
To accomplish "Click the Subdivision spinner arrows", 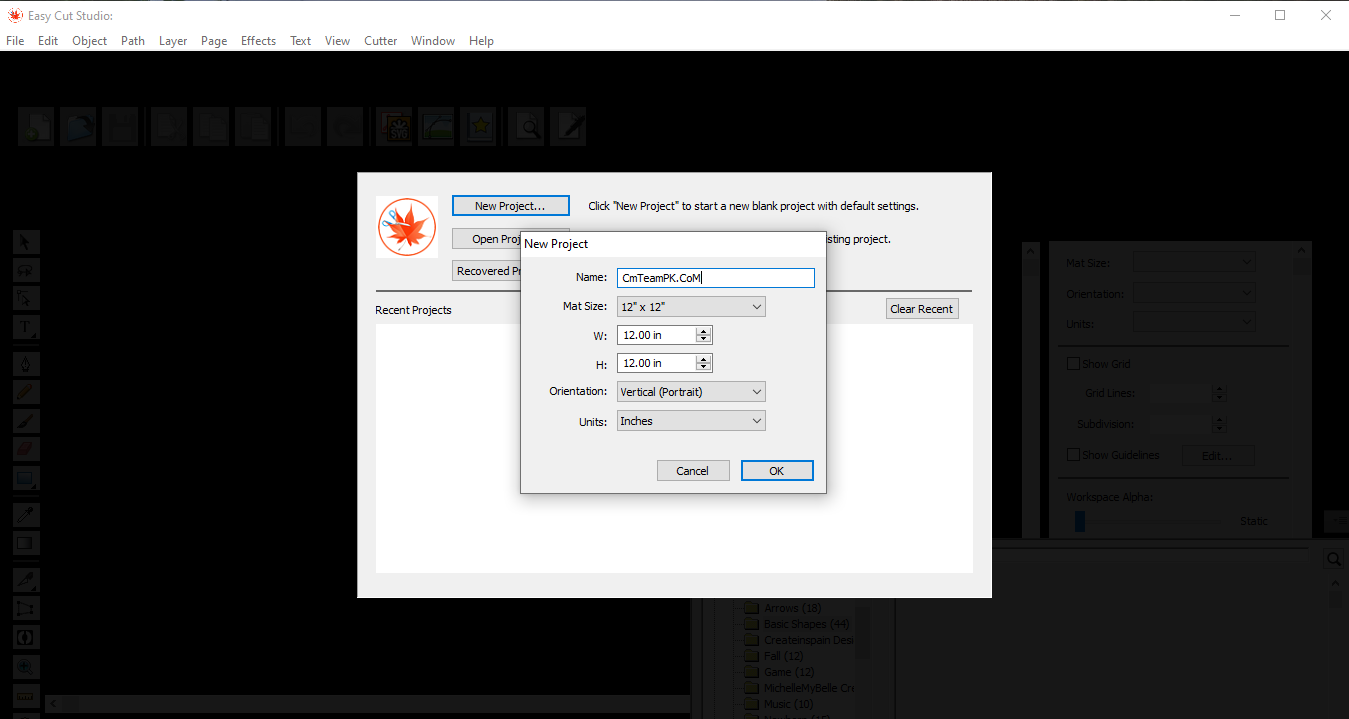I will click(x=1218, y=424).
